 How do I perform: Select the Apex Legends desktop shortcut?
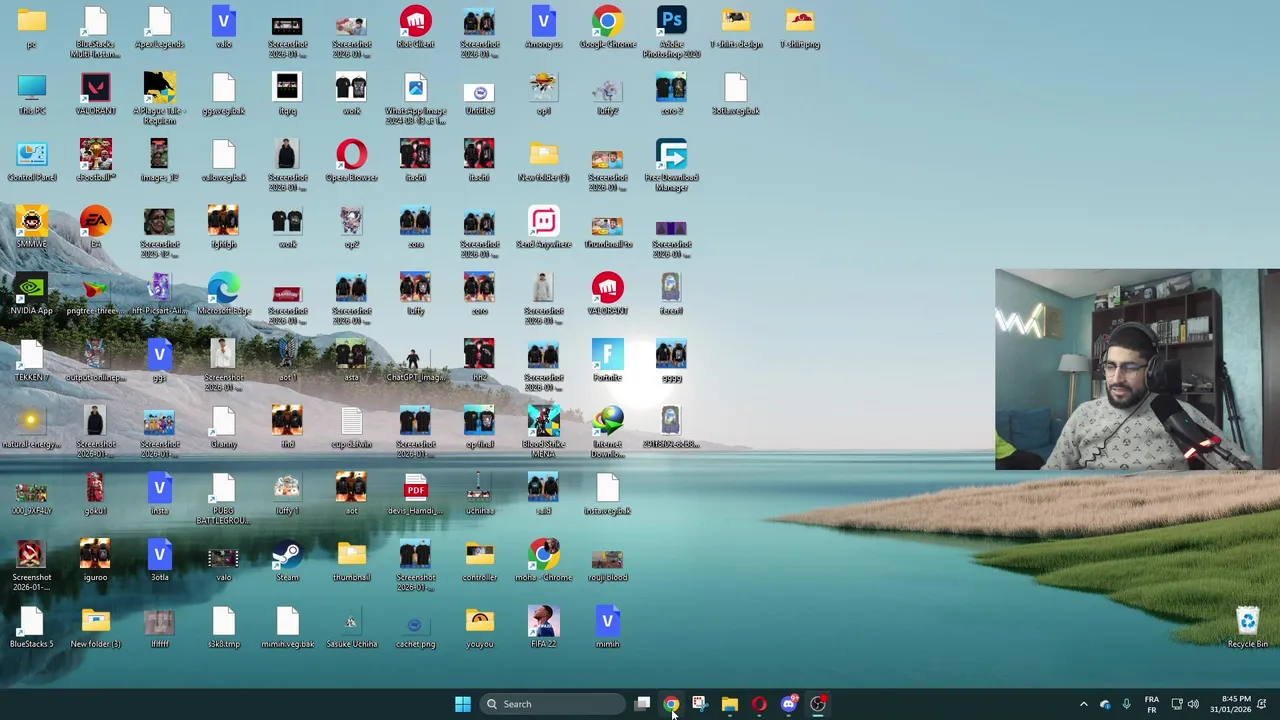(159, 28)
